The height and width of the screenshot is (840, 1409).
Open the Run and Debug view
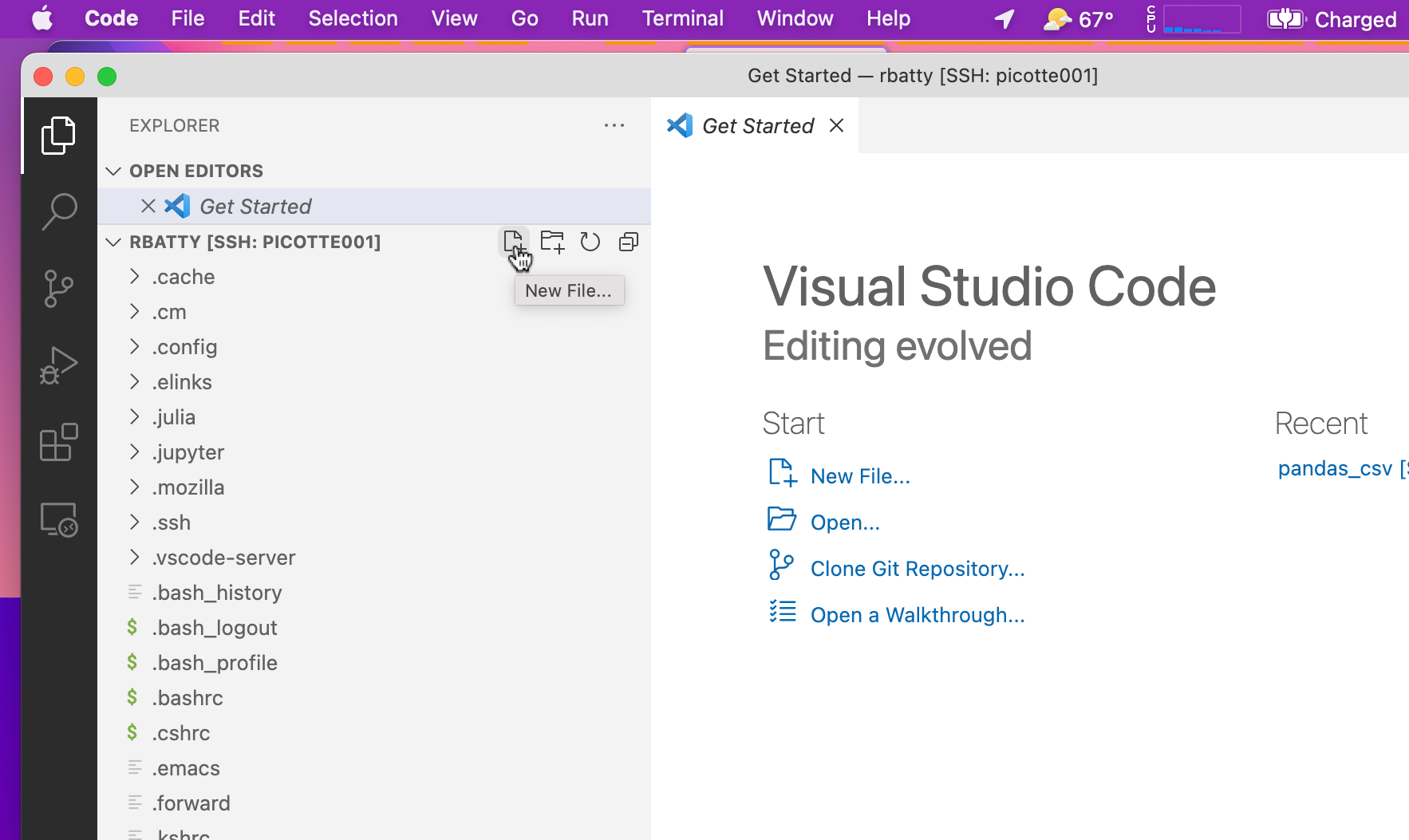(58, 365)
